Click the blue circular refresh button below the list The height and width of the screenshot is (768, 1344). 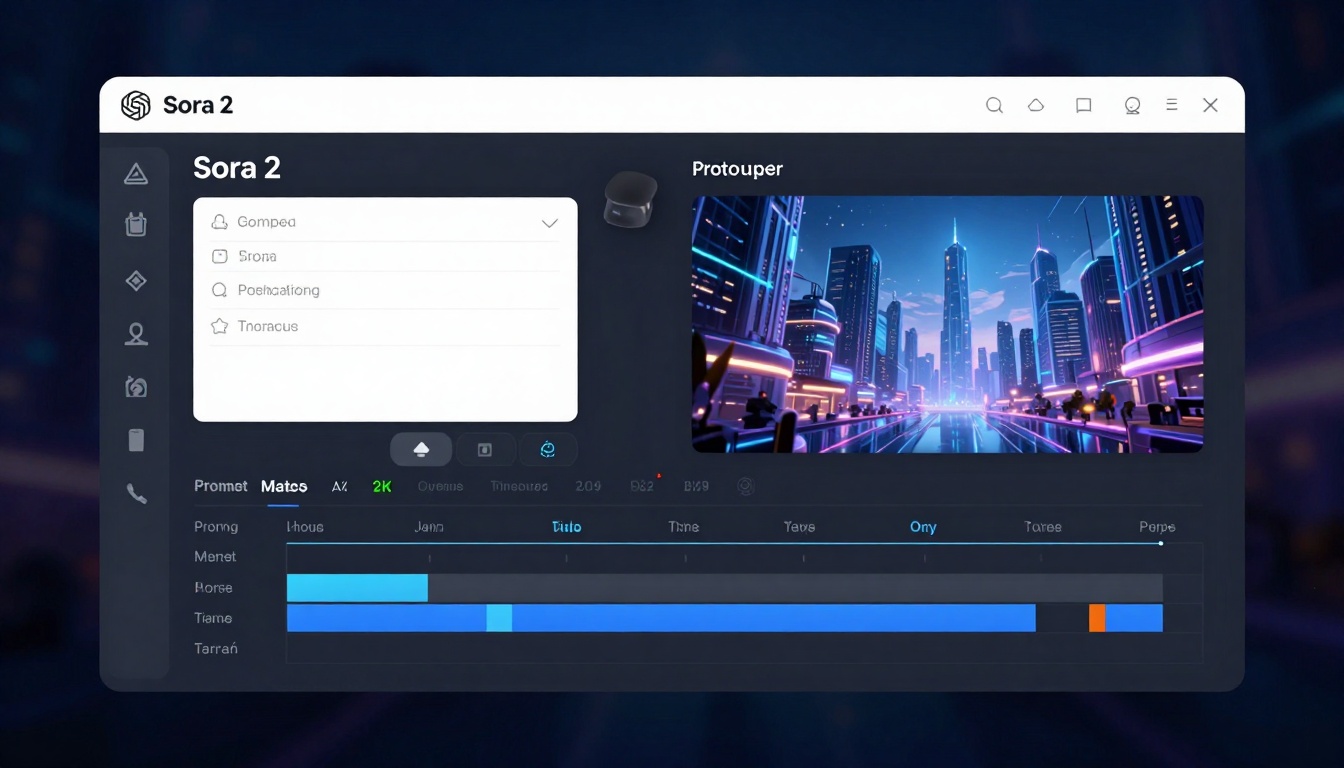point(548,450)
